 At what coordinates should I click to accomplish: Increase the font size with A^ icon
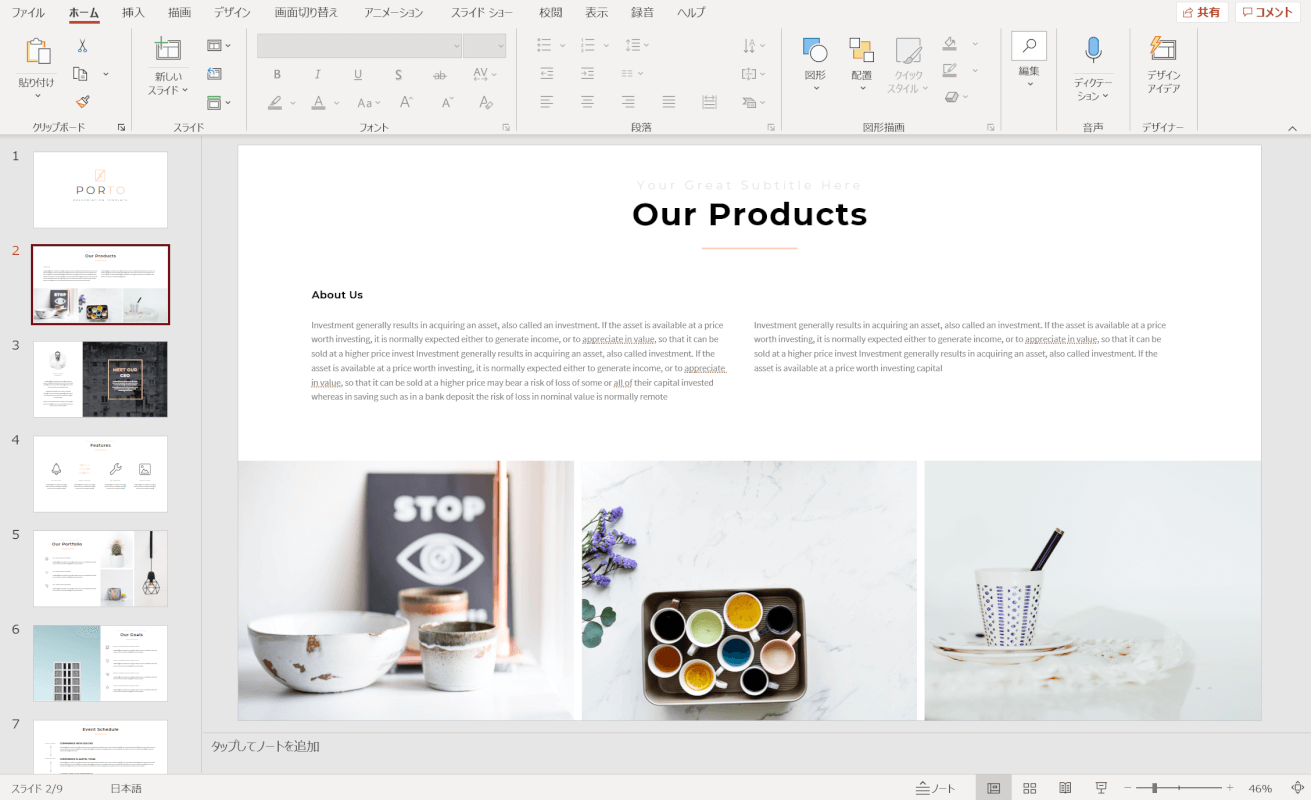pyautogui.click(x=406, y=102)
